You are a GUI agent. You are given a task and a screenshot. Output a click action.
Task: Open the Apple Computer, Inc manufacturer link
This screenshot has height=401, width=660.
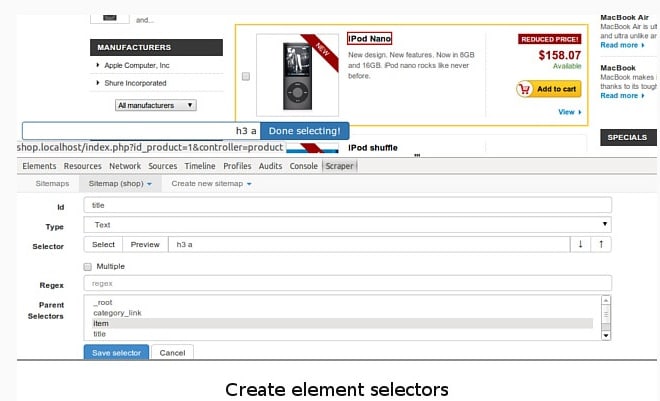137,65
